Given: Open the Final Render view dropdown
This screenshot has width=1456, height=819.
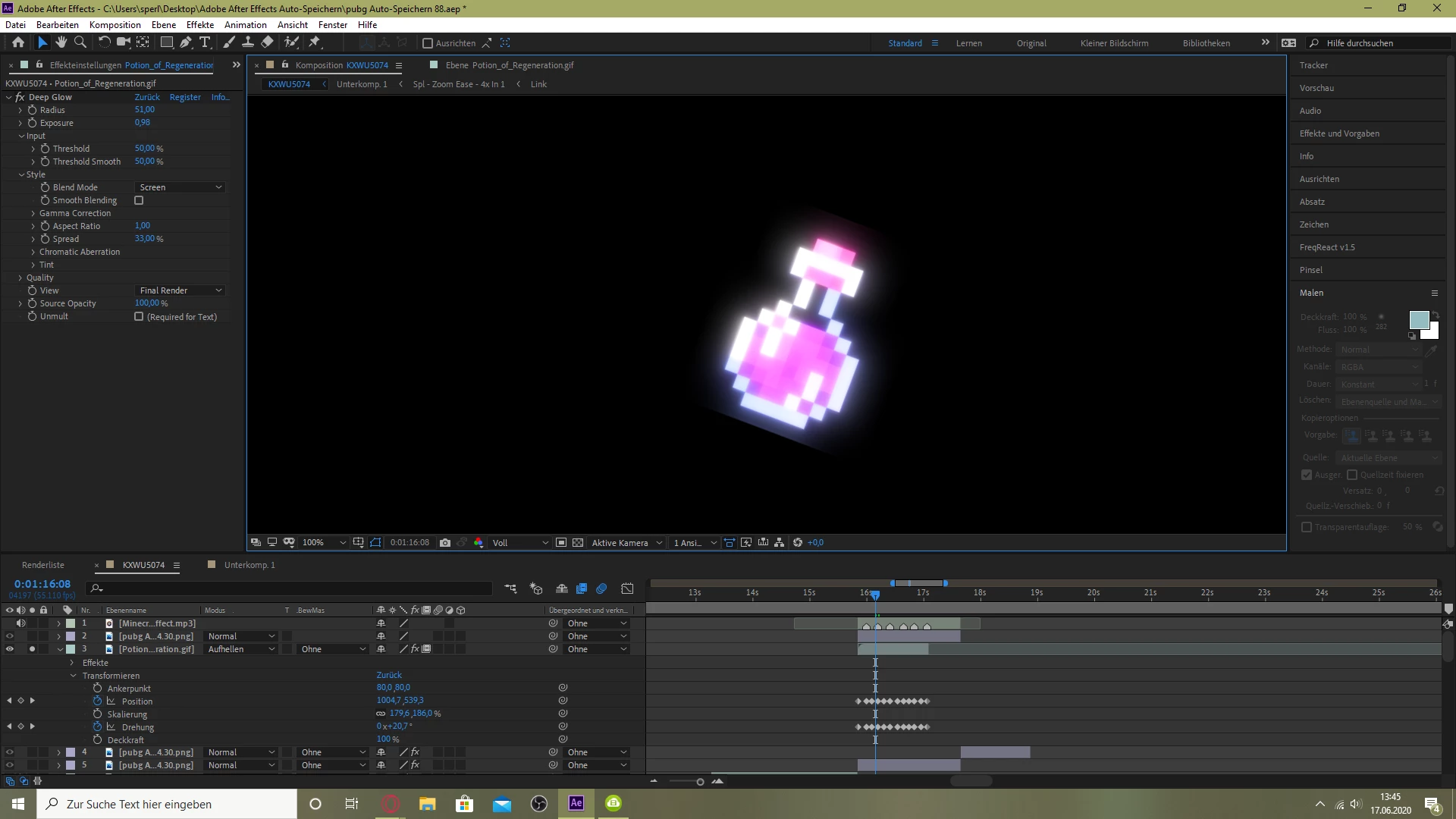Looking at the screenshot, I should coord(180,290).
